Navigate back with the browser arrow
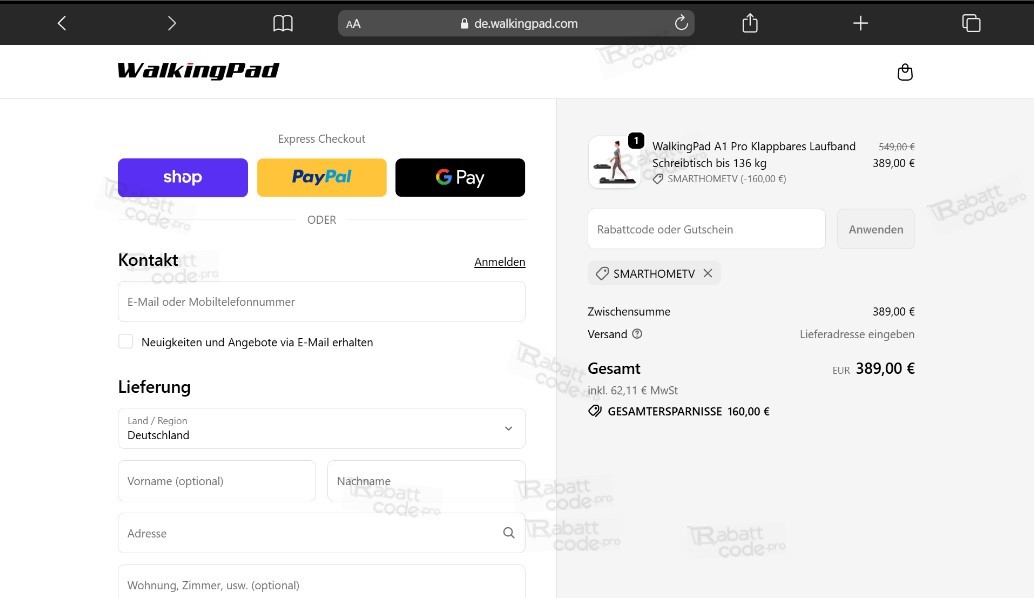 [61, 22]
